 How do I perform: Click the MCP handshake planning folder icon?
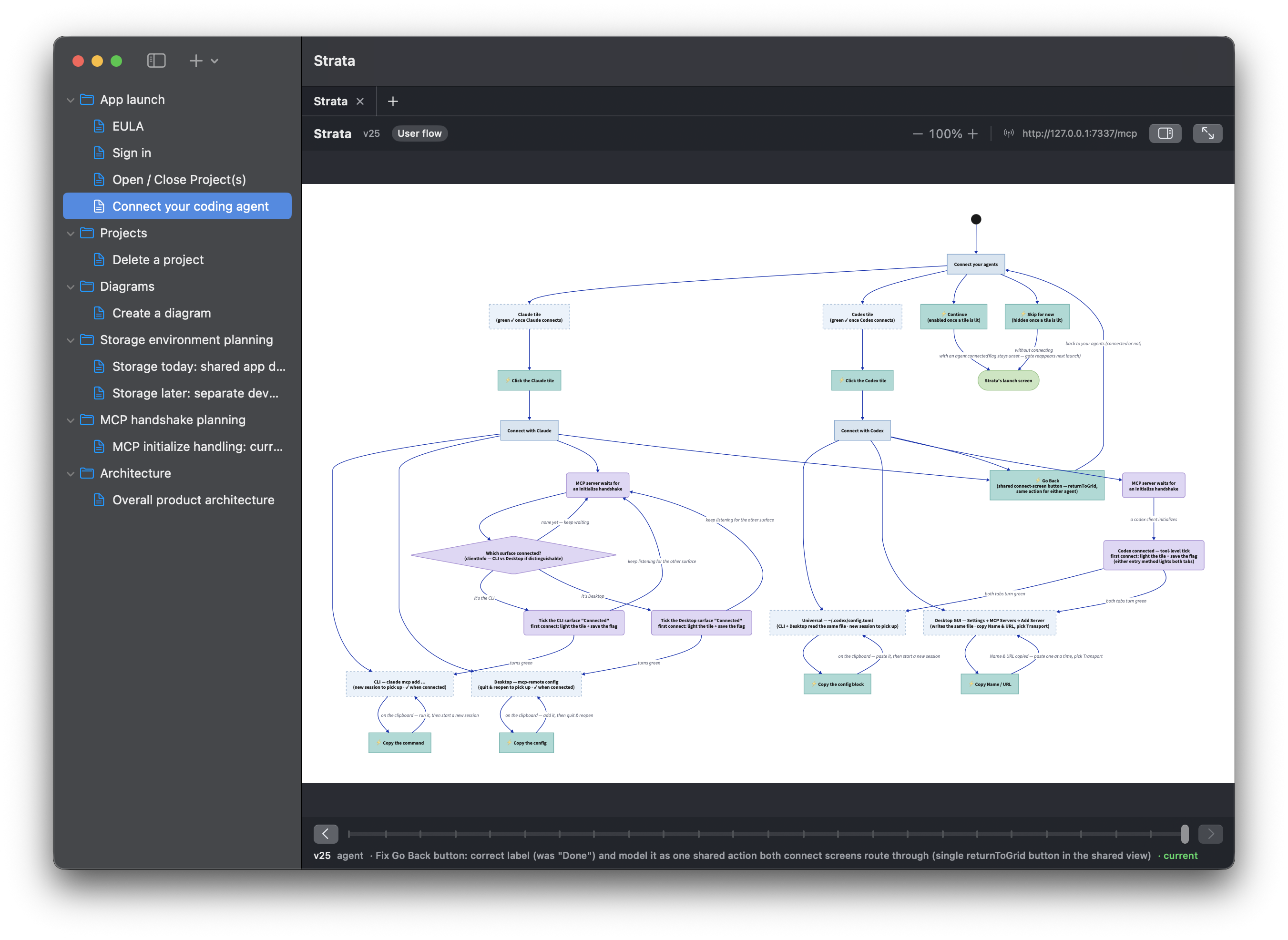(x=87, y=420)
